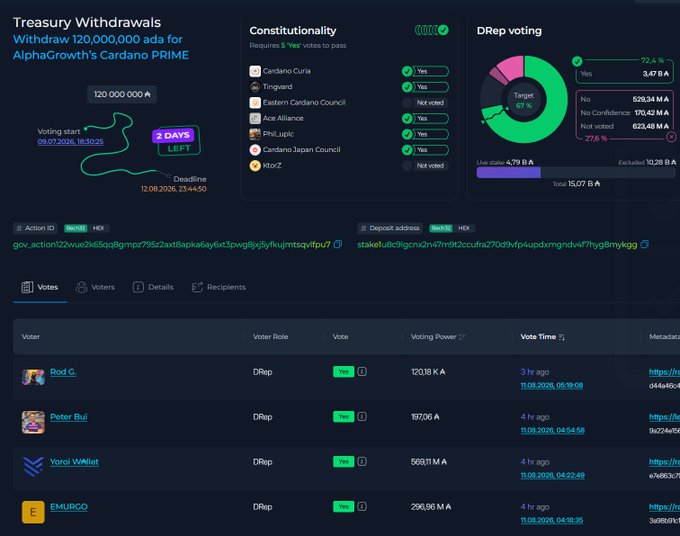This screenshot has width=680, height=536.
Task: Open Peter Bui's vote timestamp link
Action: pyautogui.click(x=552, y=431)
